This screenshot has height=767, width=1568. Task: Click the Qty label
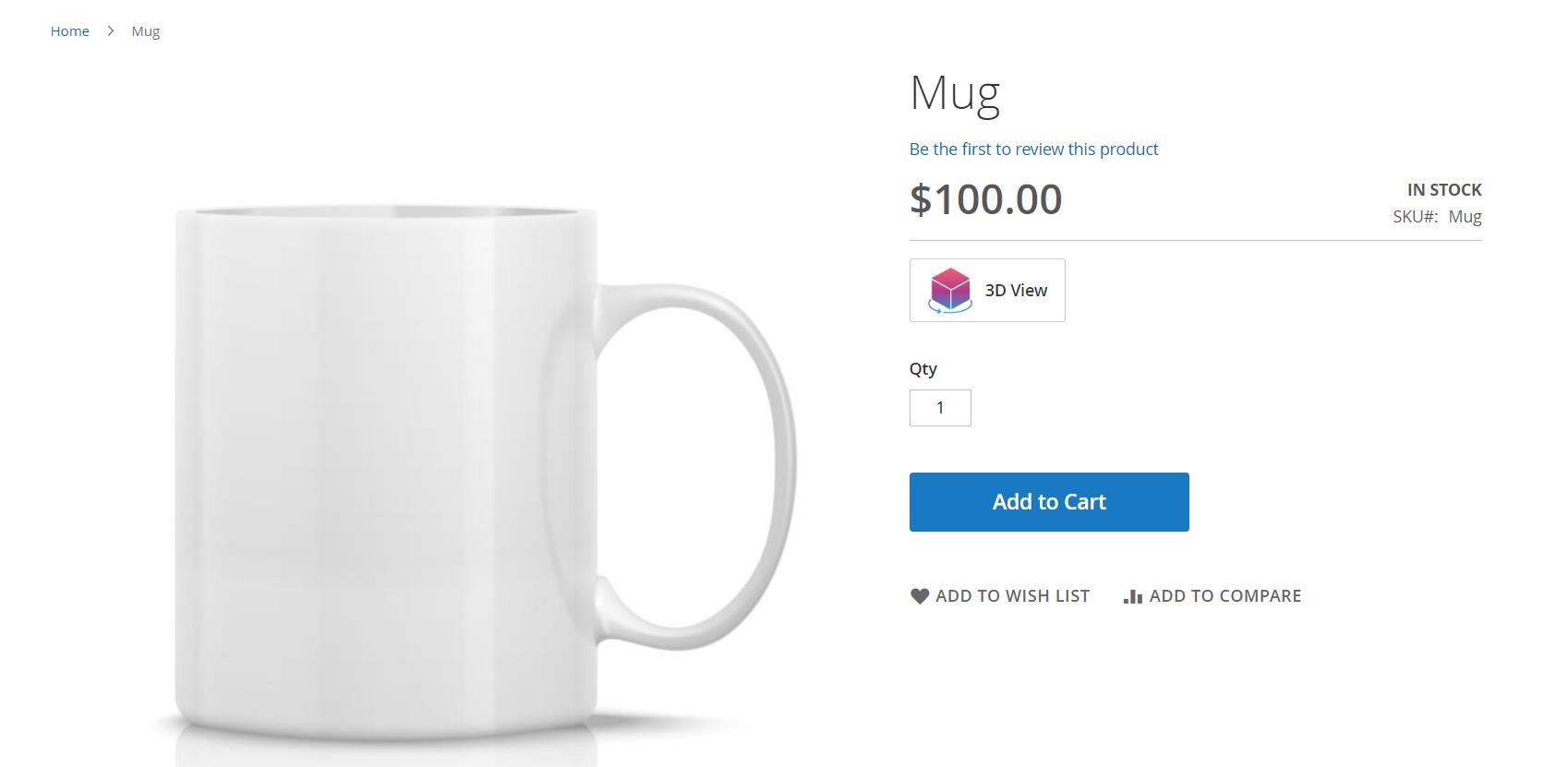(x=923, y=369)
